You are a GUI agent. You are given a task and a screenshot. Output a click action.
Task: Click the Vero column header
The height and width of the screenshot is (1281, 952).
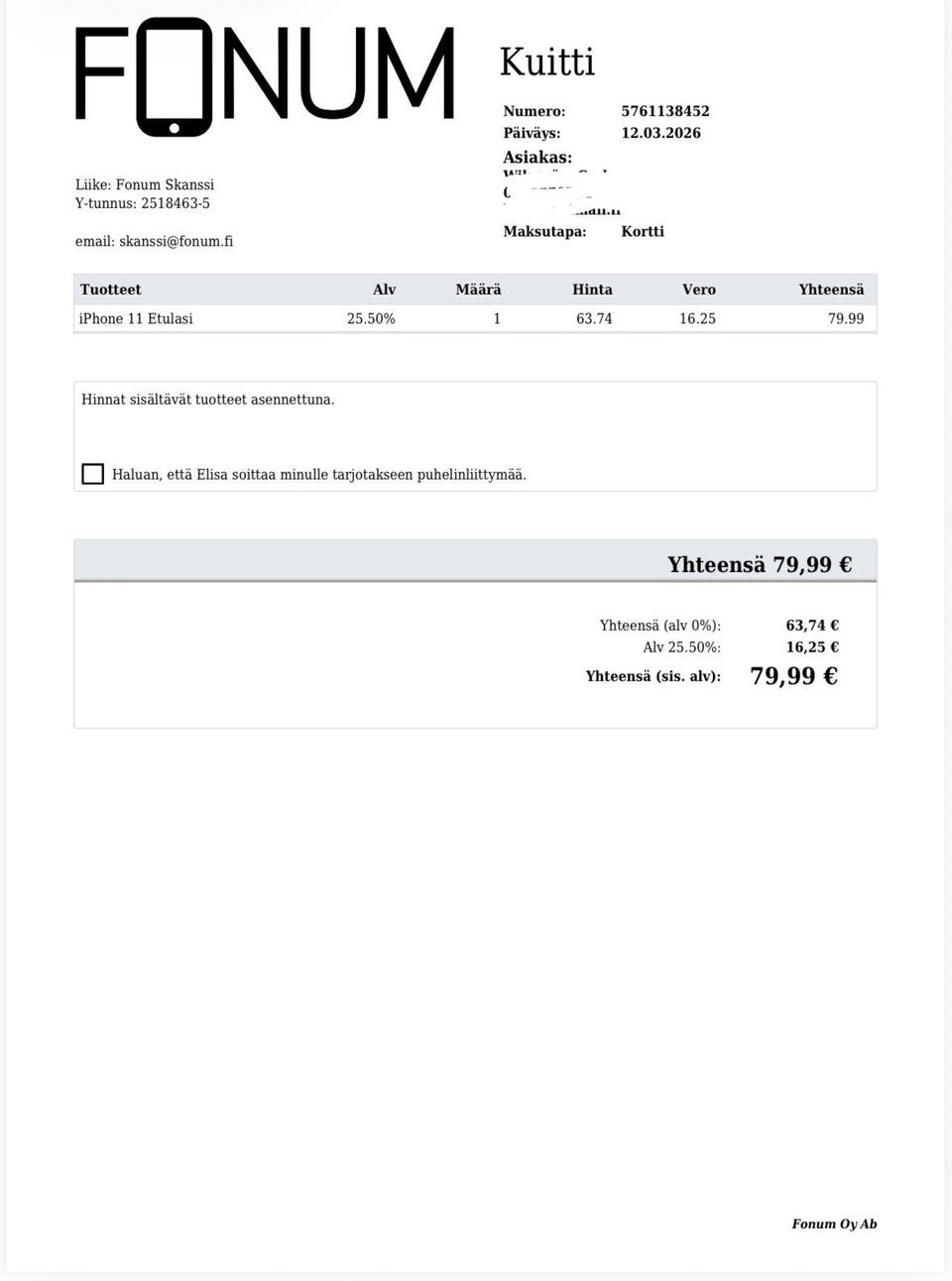coord(698,290)
